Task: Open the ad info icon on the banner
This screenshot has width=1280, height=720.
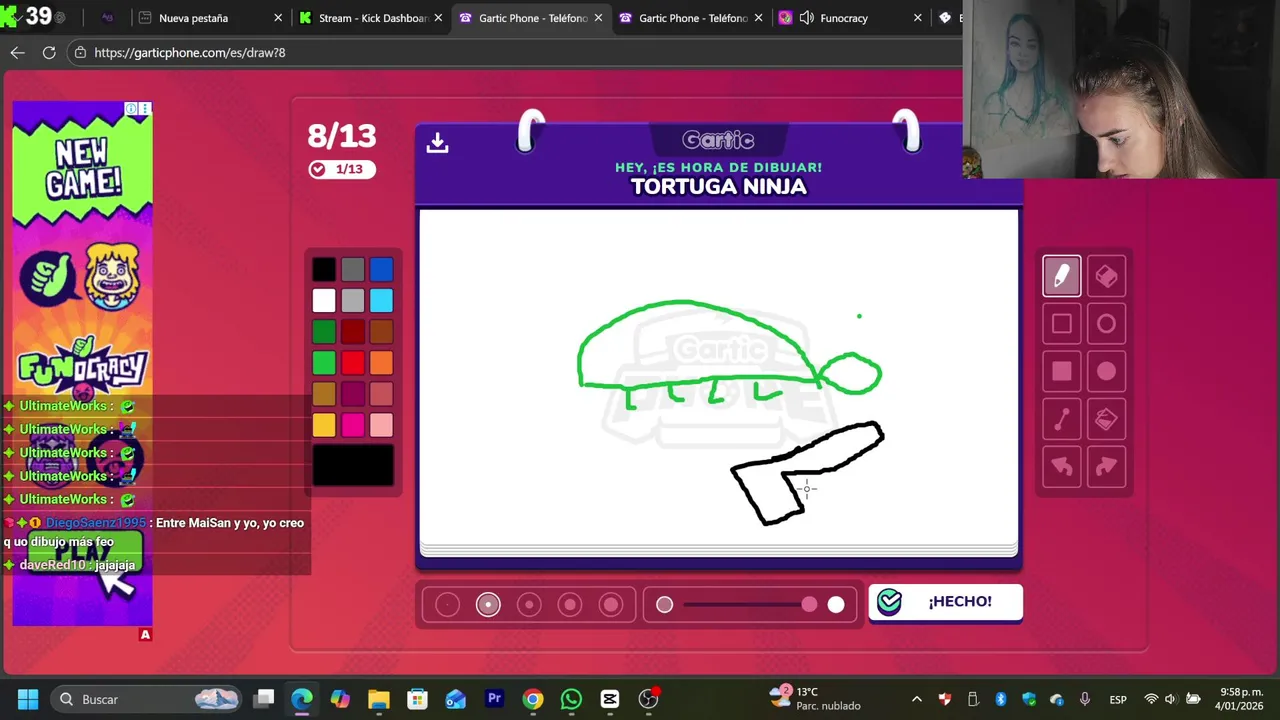Action: (131, 108)
